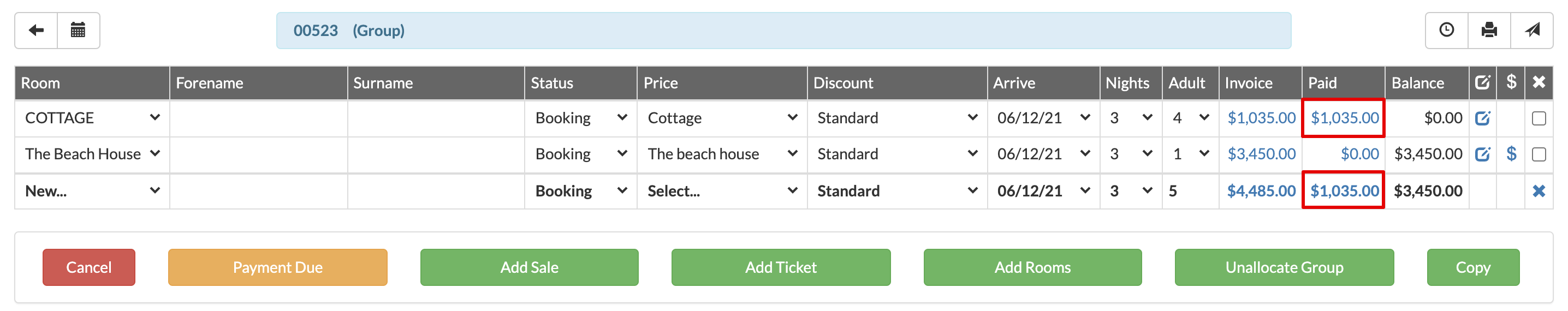Expand The beach house price dropdown
Image resolution: width=1568 pixels, height=311 pixels.
tap(721, 154)
